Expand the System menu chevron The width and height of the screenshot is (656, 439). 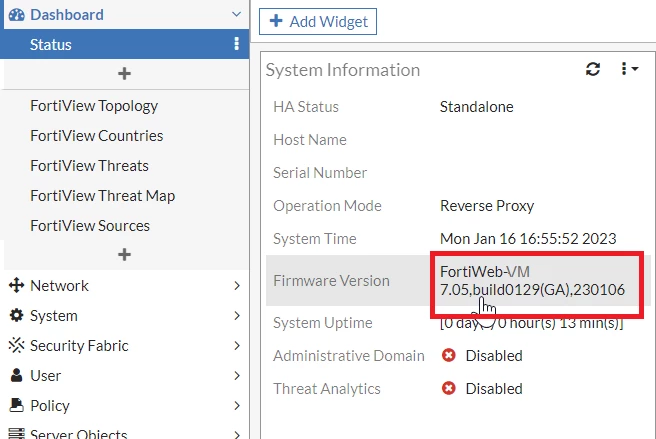tap(237, 316)
